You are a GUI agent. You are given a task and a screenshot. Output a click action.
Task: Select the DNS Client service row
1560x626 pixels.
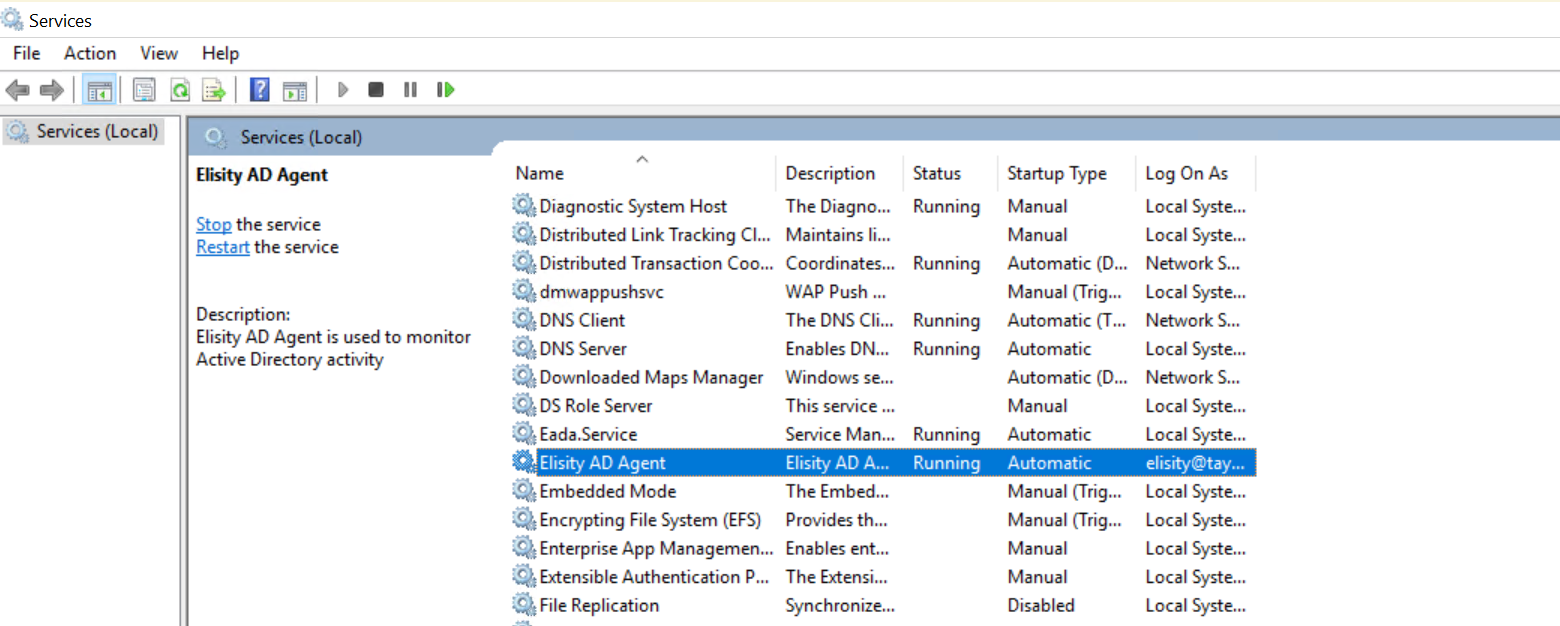[883, 320]
